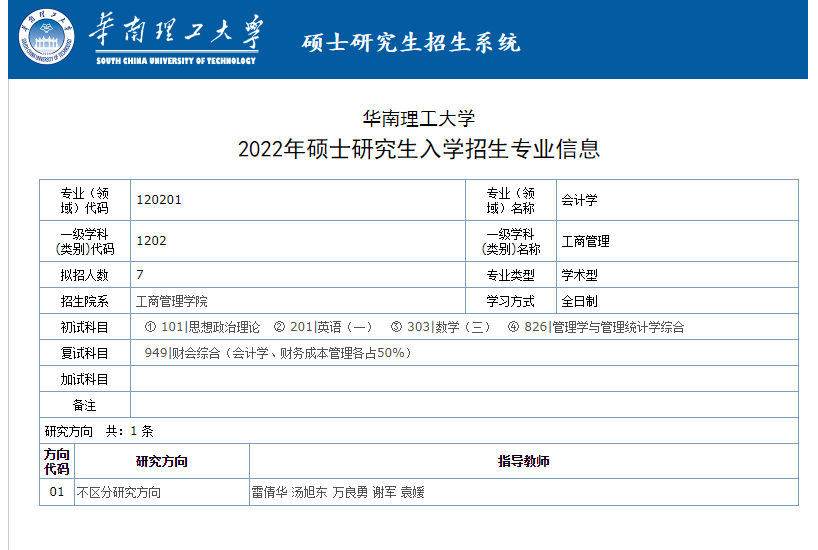Click the 专业（领域）代码 label cell
This screenshot has width=818, height=550.
85,200
